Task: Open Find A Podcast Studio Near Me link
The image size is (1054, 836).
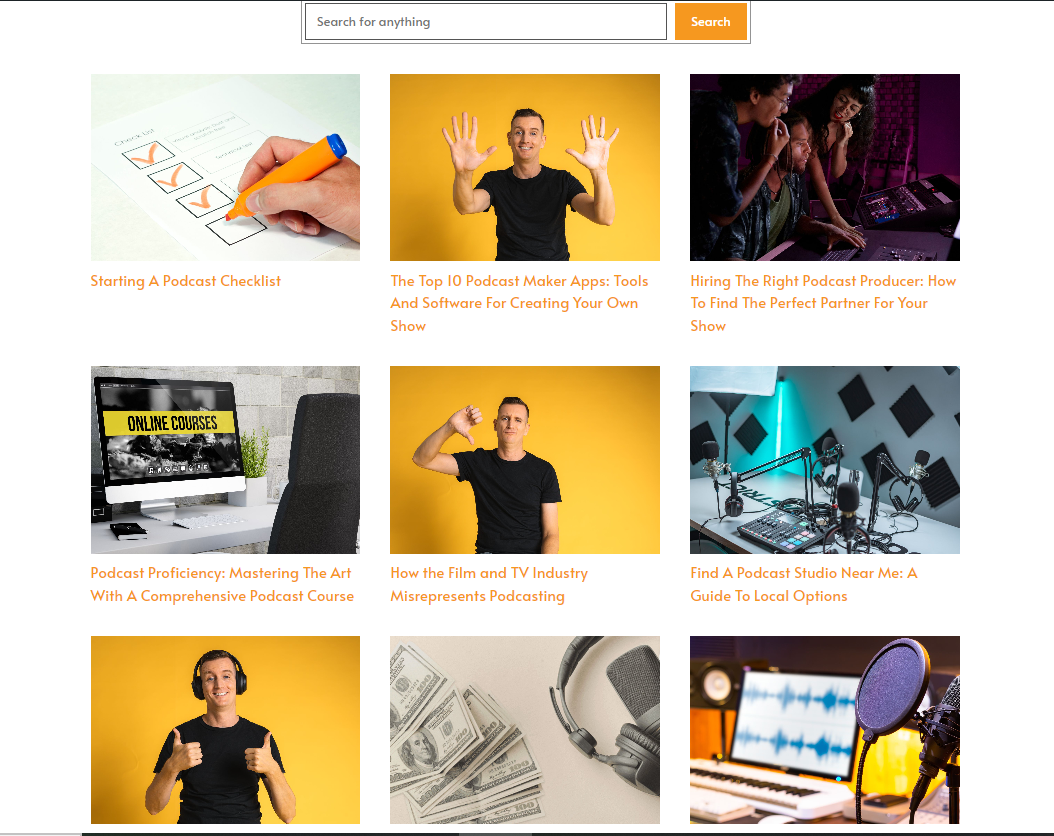Action: point(803,585)
